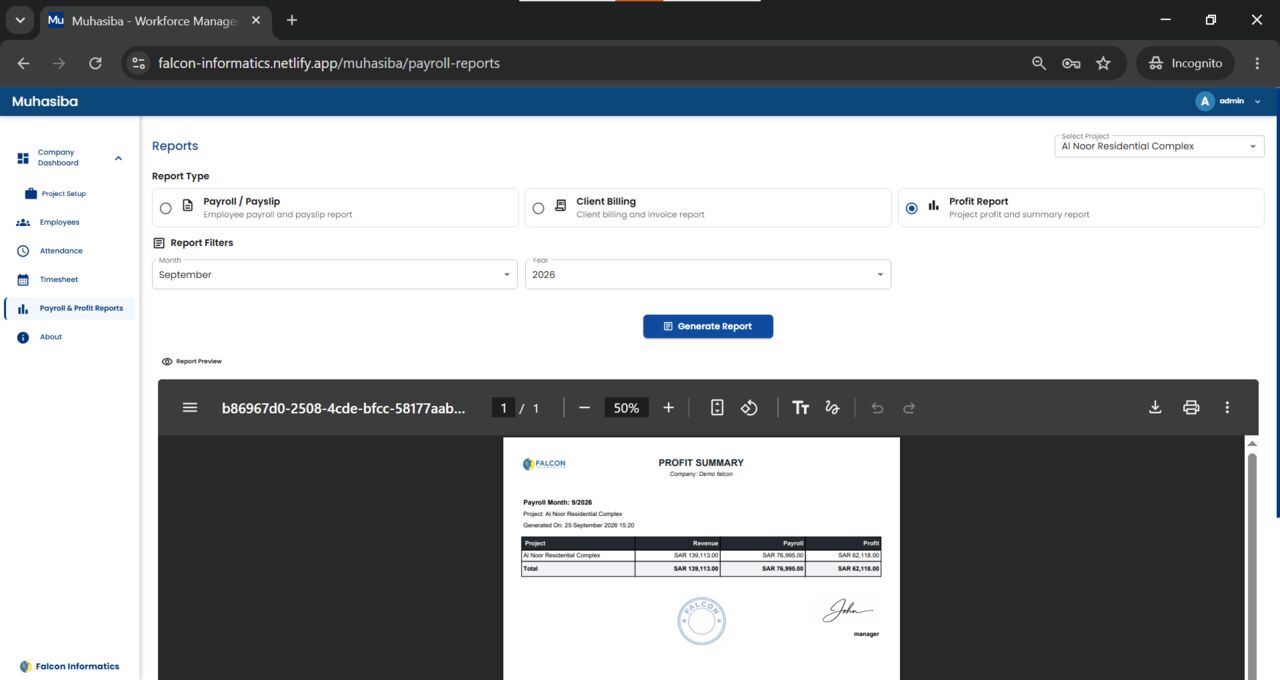Click the PDF undo arrow
Image resolution: width=1280 pixels, height=680 pixels.
click(877, 408)
